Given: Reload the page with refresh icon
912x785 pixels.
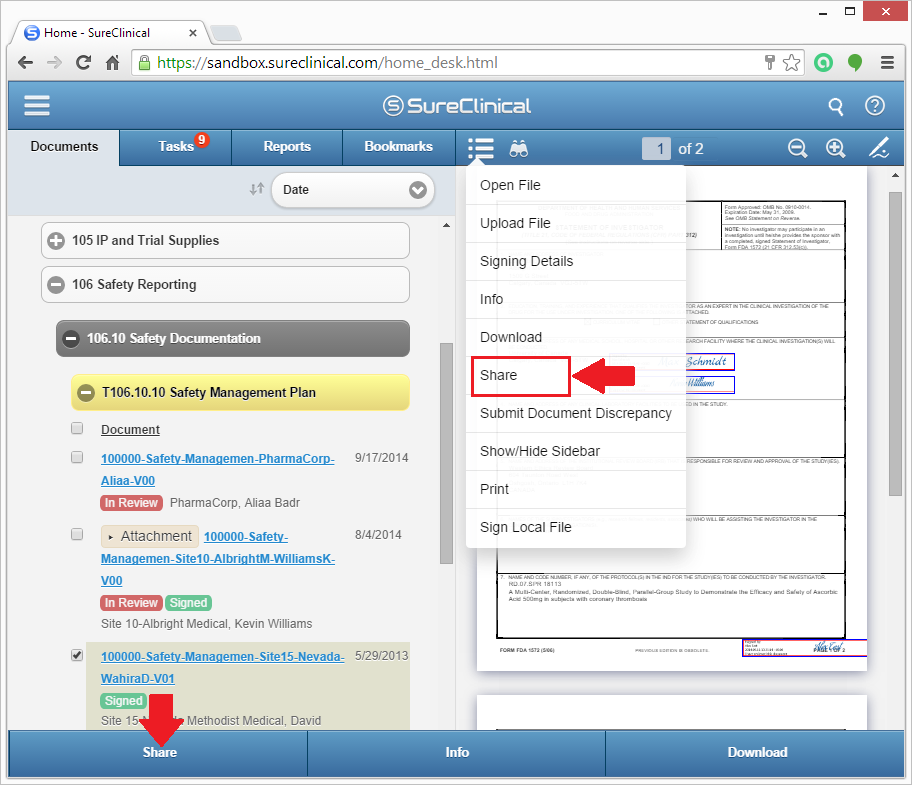Looking at the screenshot, I should tap(84, 62).
